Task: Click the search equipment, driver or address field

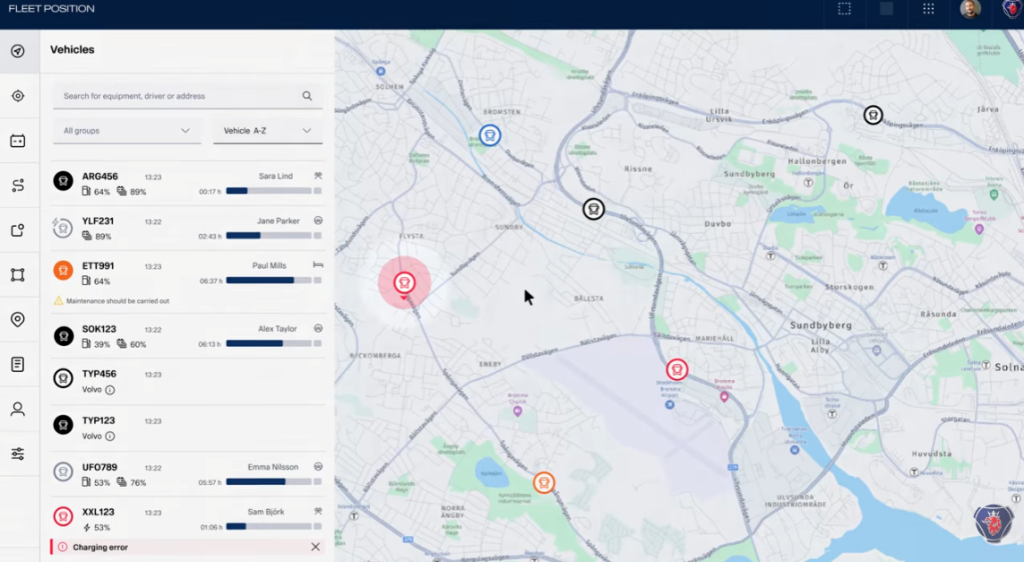Action: (187, 96)
